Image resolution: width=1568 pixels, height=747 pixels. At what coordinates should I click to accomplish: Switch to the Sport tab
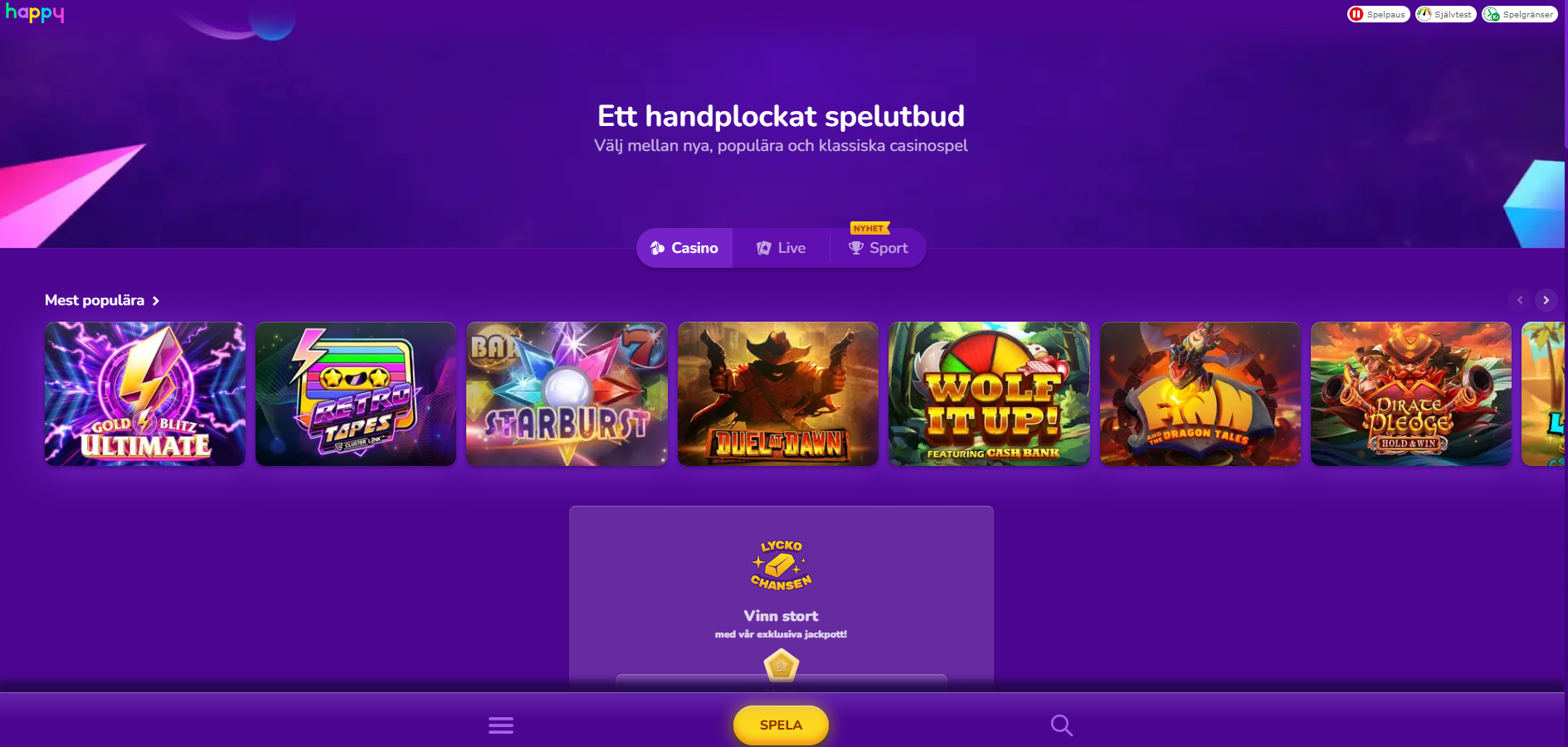[x=878, y=248]
